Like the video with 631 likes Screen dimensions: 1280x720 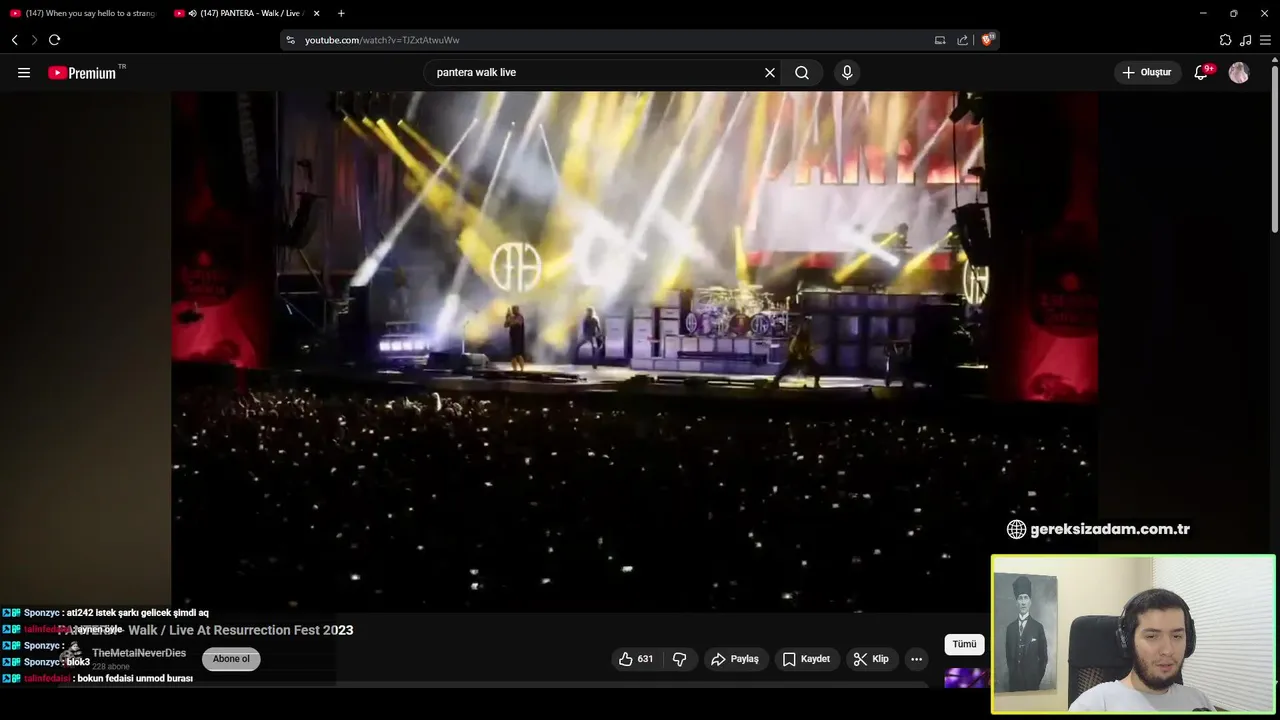[636, 659]
